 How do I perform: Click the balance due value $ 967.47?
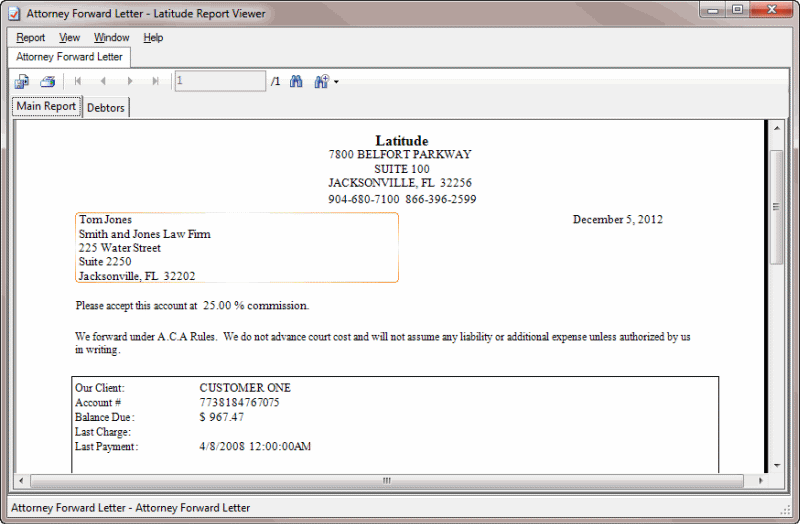(x=221, y=417)
